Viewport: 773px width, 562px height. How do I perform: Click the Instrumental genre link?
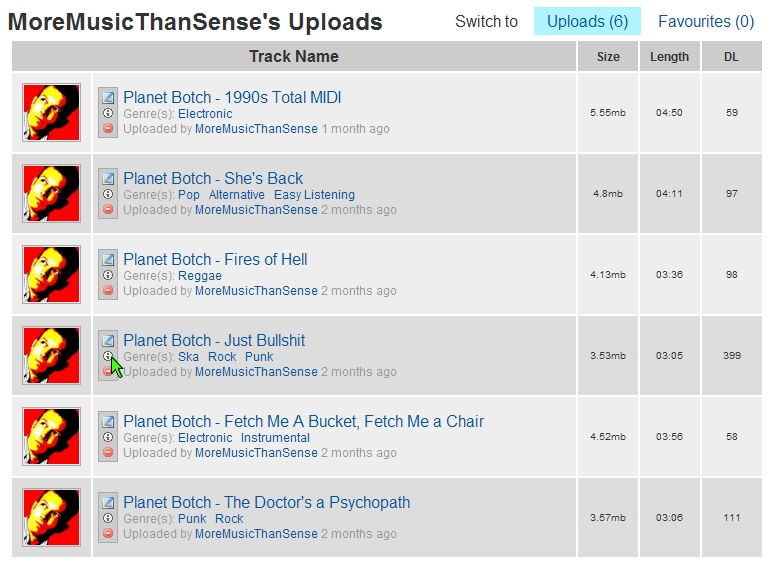pyautogui.click(x=275, y=438)
